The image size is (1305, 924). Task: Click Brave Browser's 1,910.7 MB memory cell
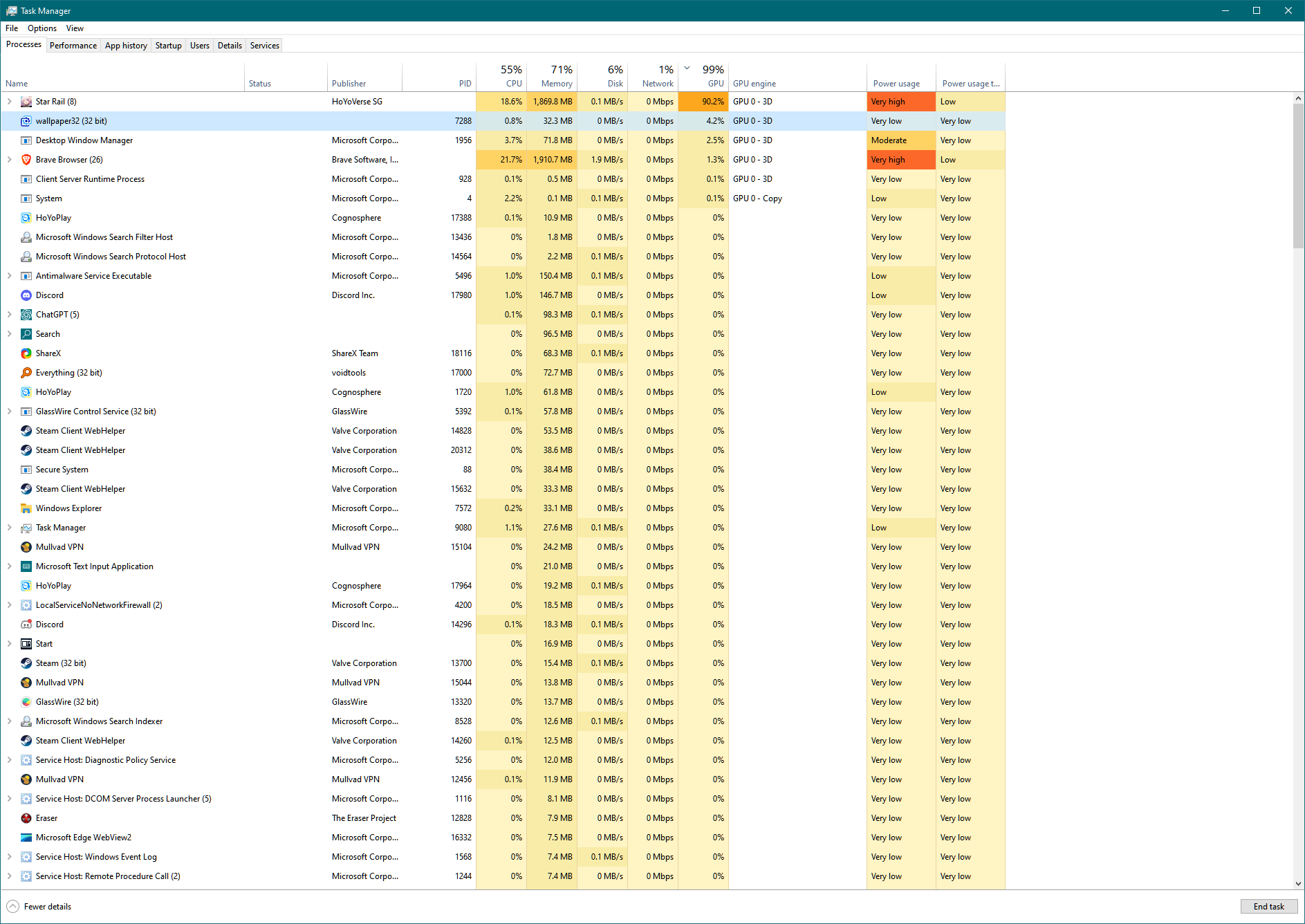pos(552,160)
